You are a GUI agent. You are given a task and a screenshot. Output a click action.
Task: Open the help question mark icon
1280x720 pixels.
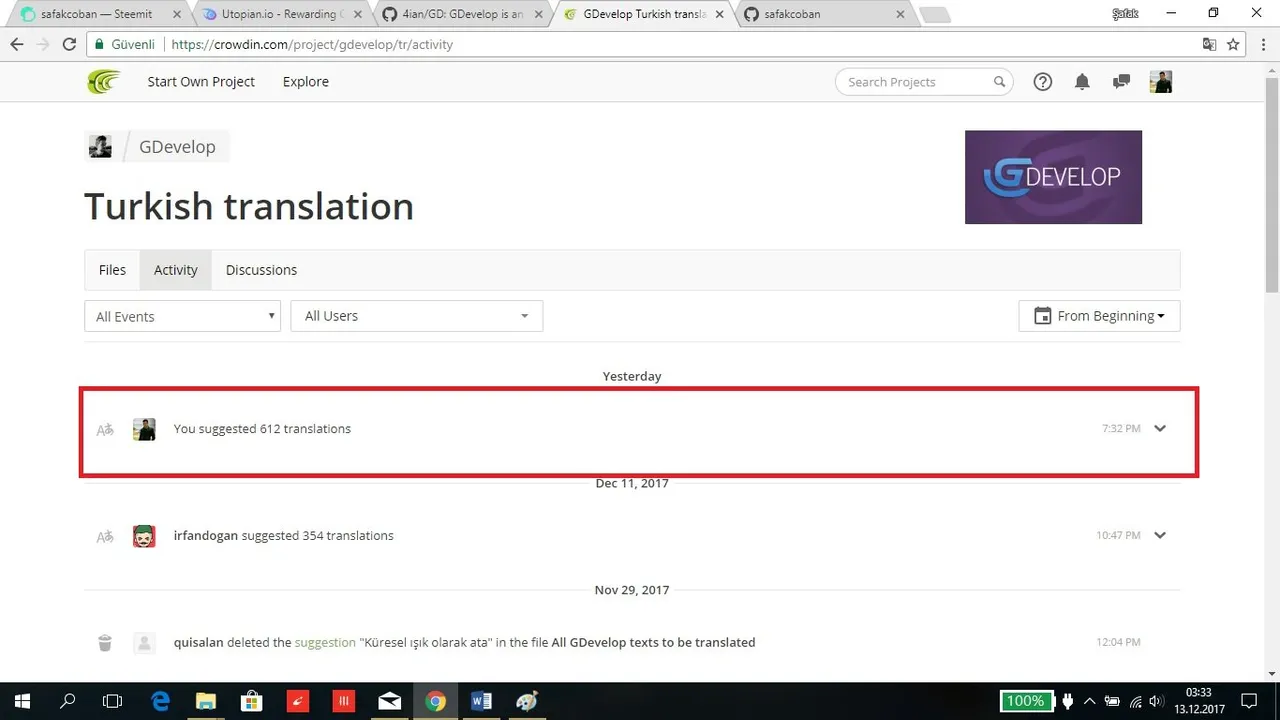point(1043,82)
